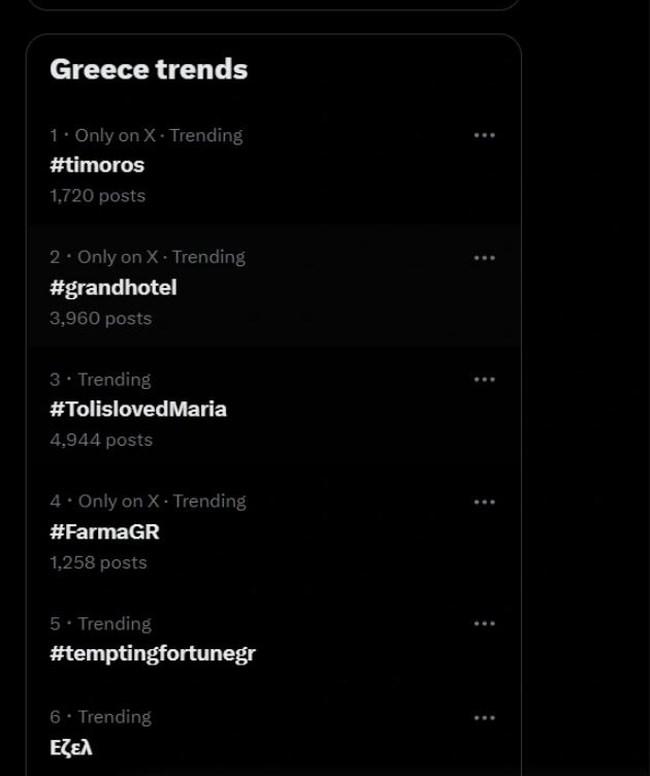
Task: Open more options for Εζελ trend
Action: click(484, 717)
